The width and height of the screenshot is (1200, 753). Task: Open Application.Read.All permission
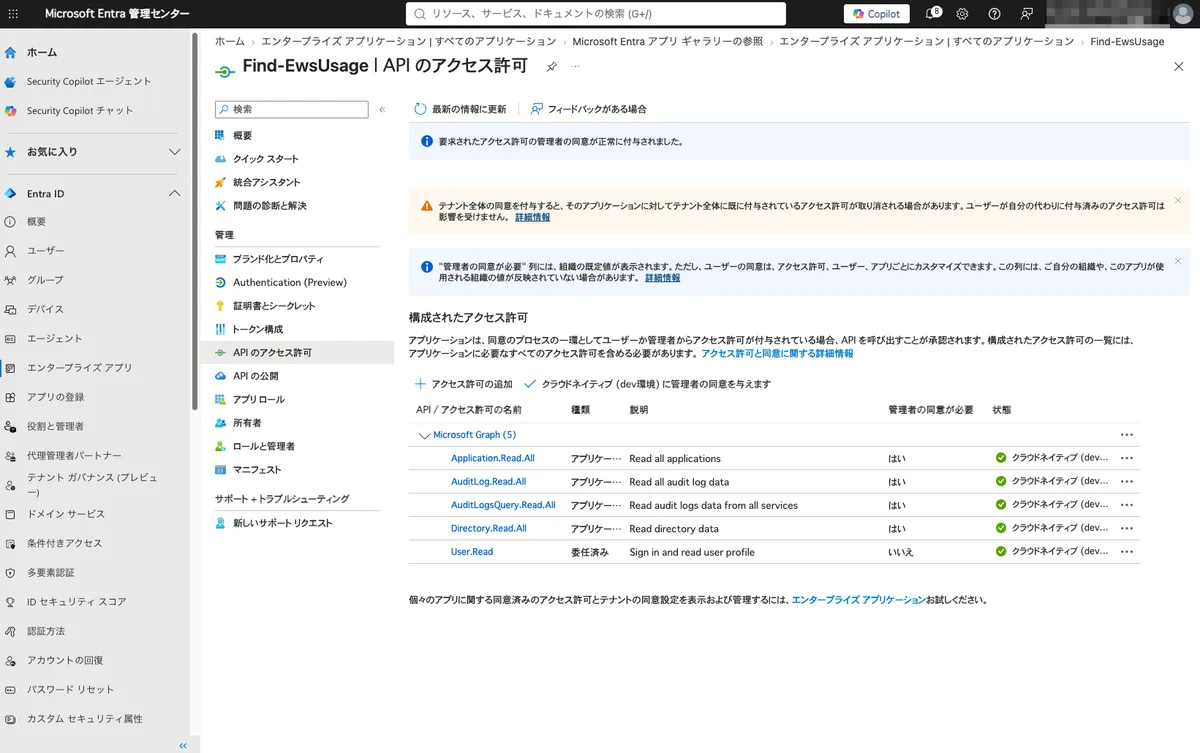[x=493, y=458]
